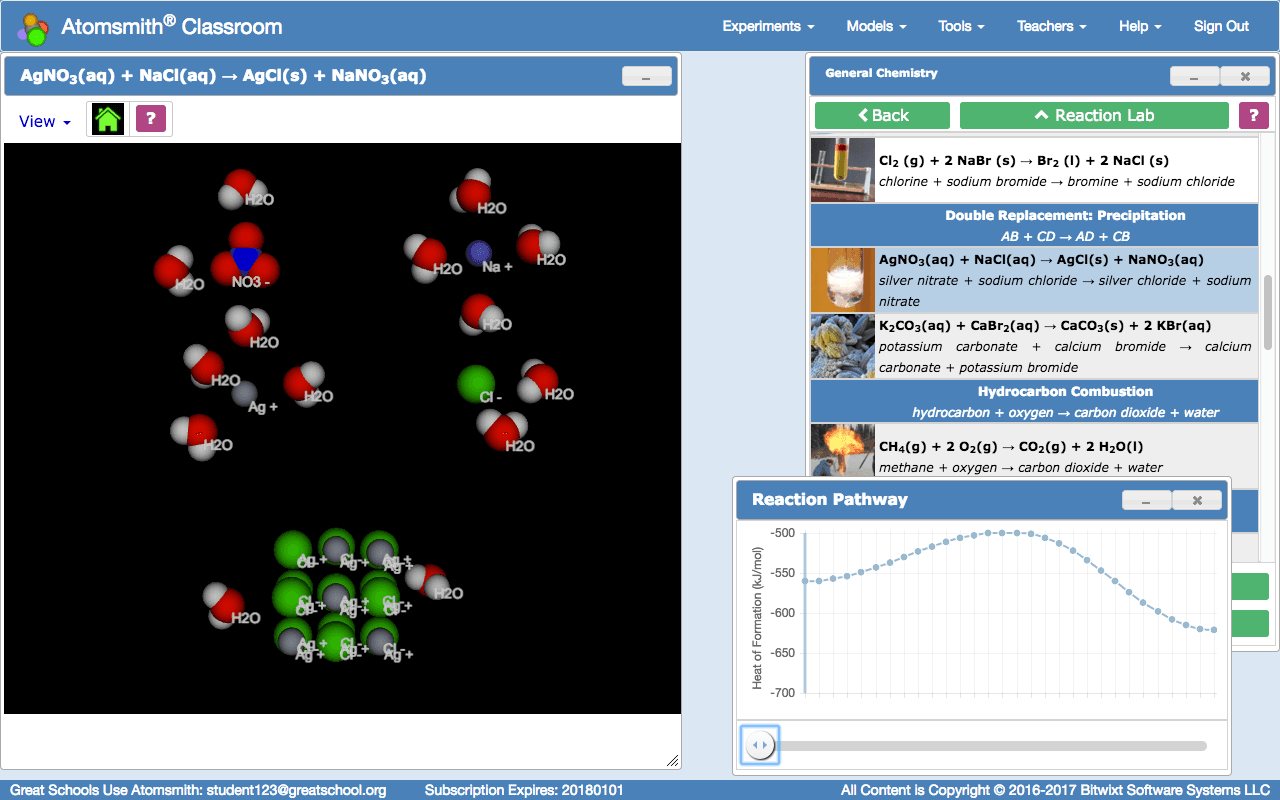Viewport: 1280px width, 800px height.
Task: Click the General Chemistry panel title
Action: click(881, 73)
